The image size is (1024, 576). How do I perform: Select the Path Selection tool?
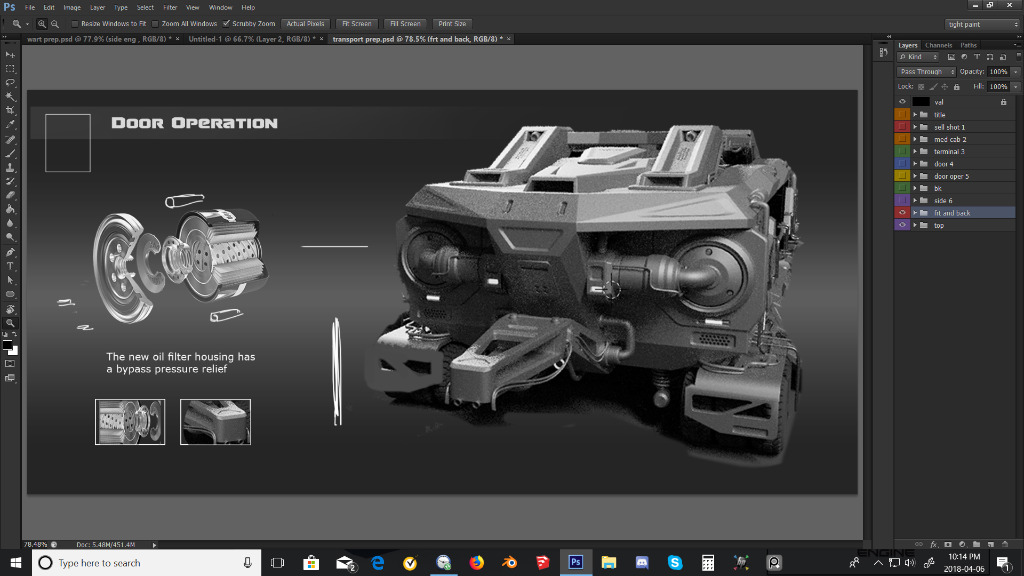[x=10, y=280]
